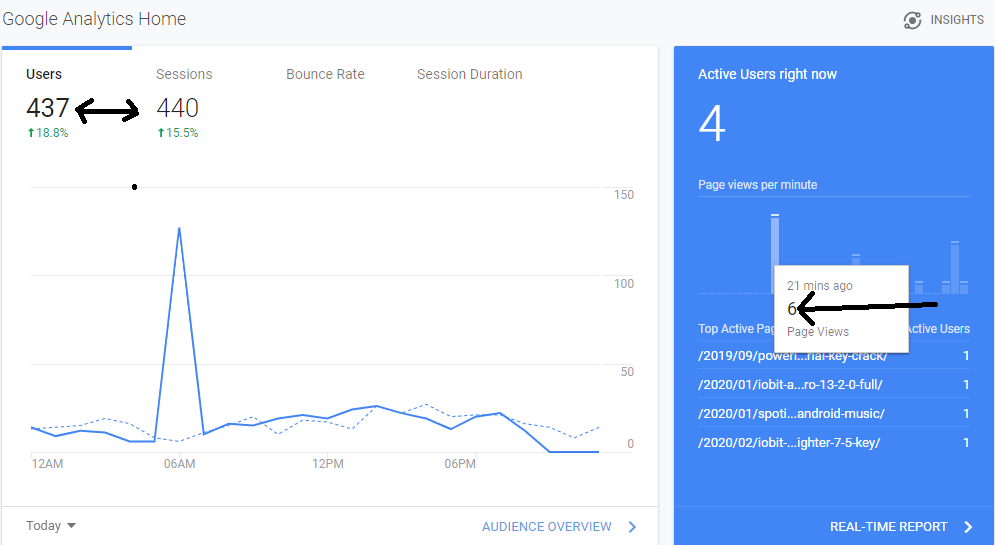Click the Active Users column header
The height and width of the screenshot is (545, 995).
939,329
